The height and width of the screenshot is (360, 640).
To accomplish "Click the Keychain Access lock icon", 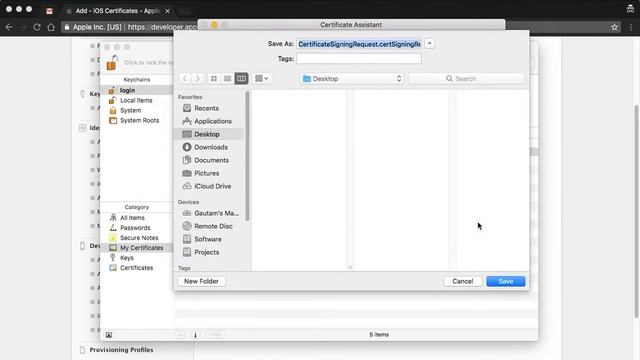I will coord(112,63).
